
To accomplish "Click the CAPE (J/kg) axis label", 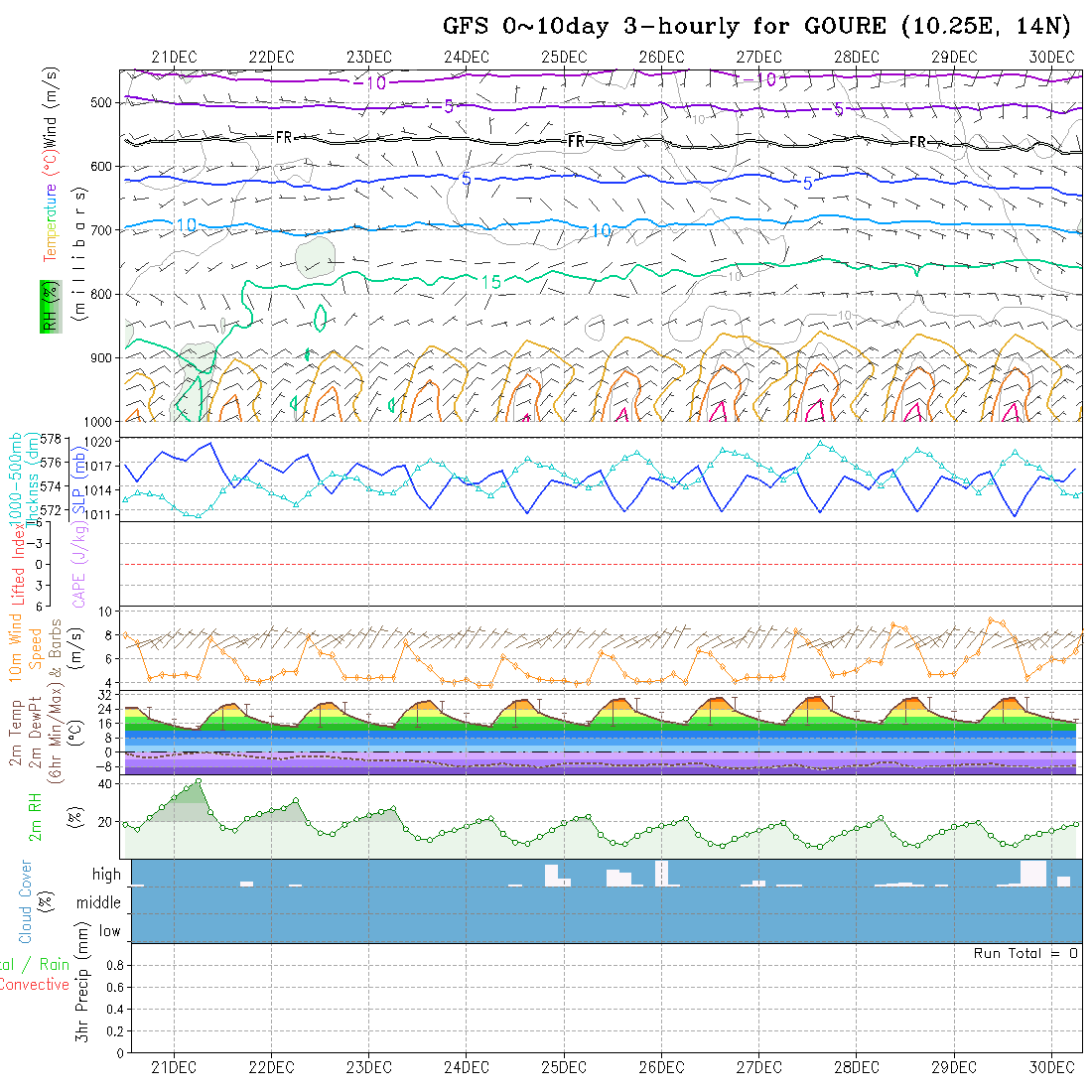I will 79,571.
